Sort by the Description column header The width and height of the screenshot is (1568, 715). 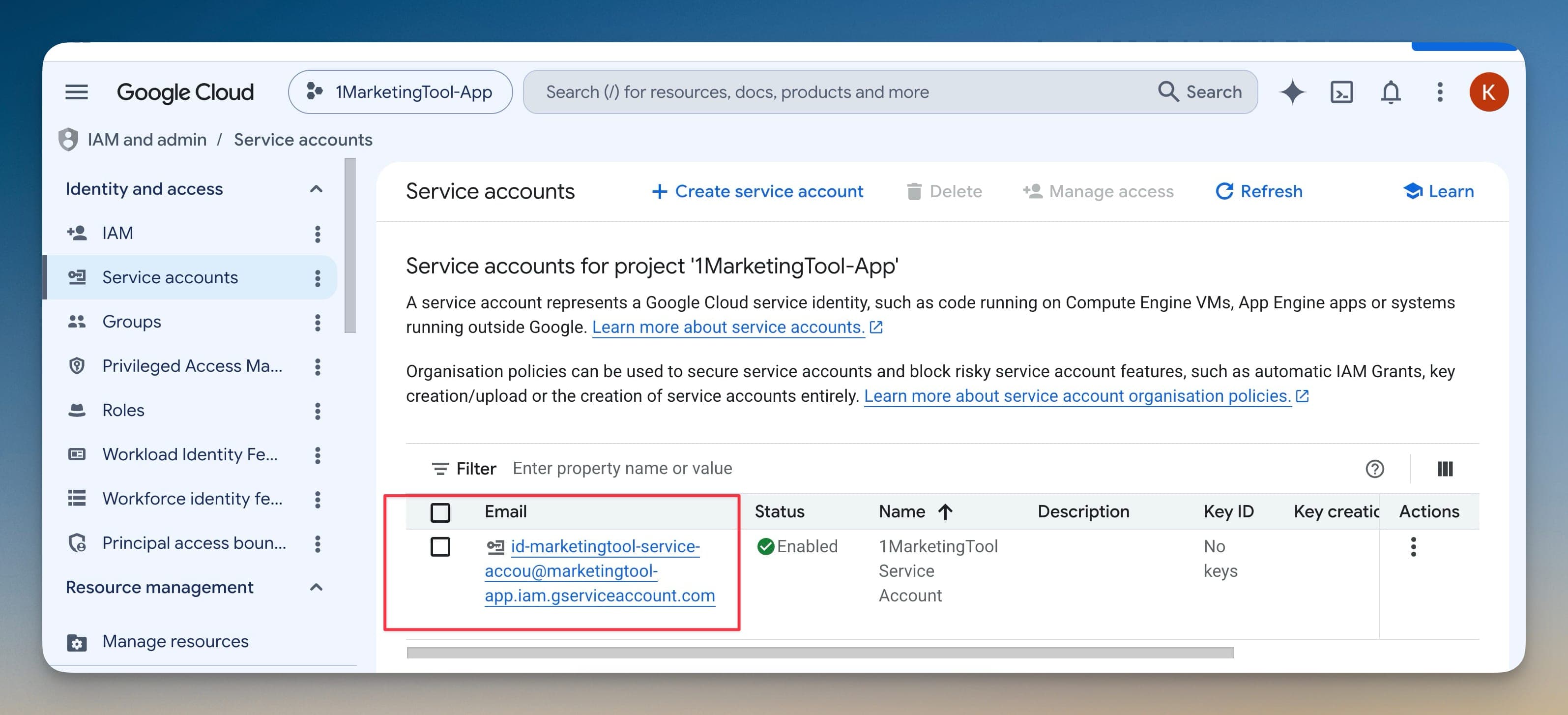1083,511
